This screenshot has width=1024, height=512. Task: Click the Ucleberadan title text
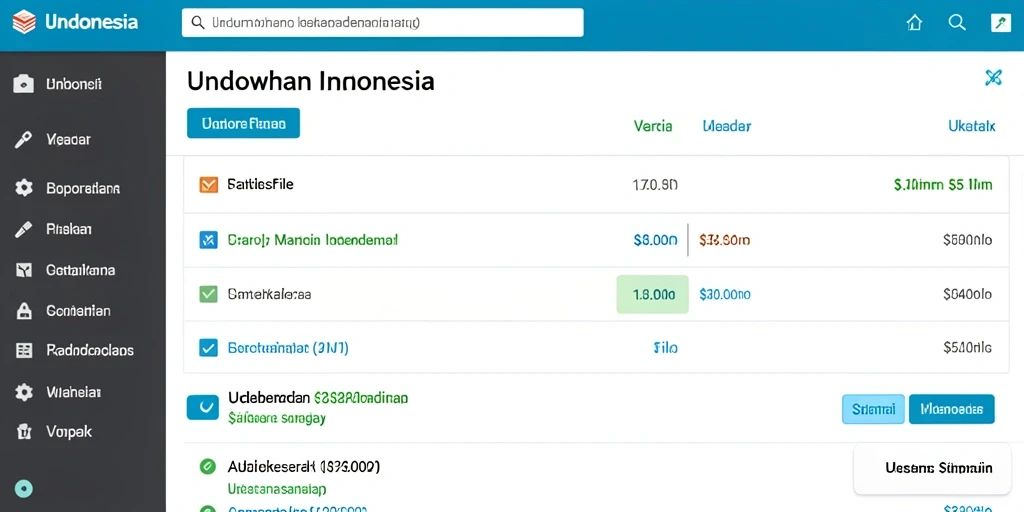pyautogui.click(x=269, y=397)
